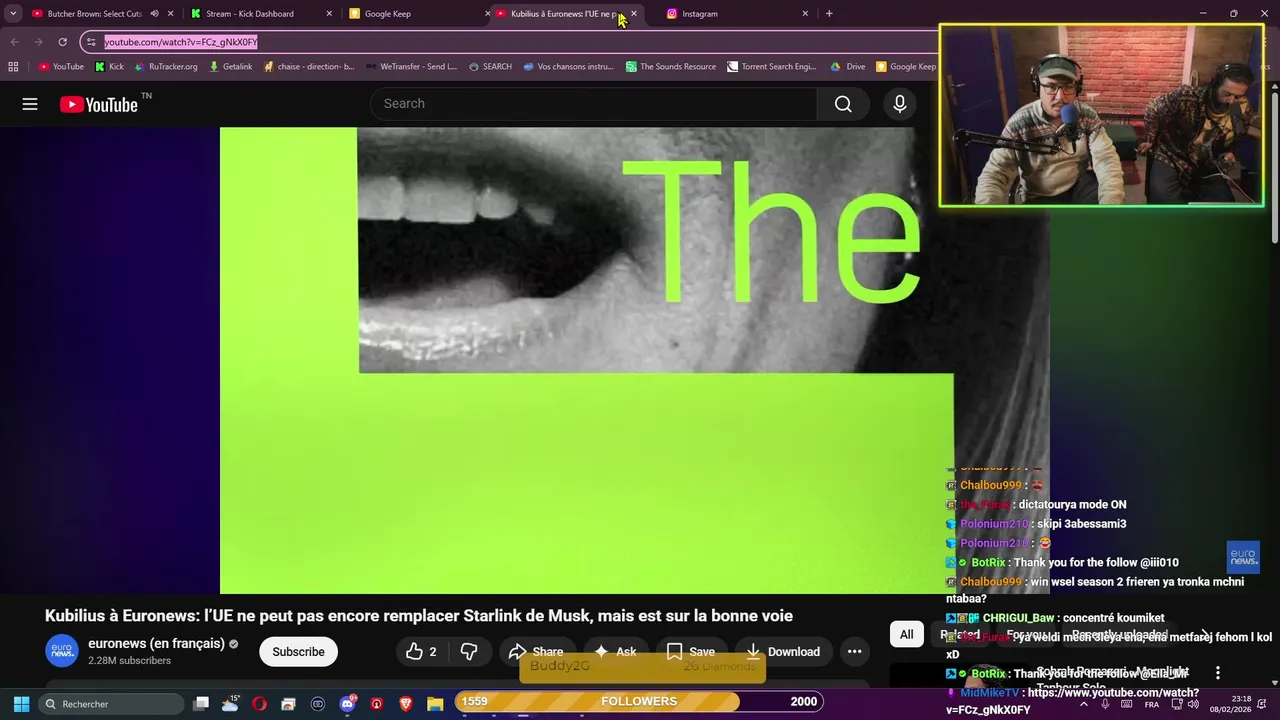Open the File Explorer taskbar icon
This screenshot has height=720, width=1280.
tap(435, 704)
